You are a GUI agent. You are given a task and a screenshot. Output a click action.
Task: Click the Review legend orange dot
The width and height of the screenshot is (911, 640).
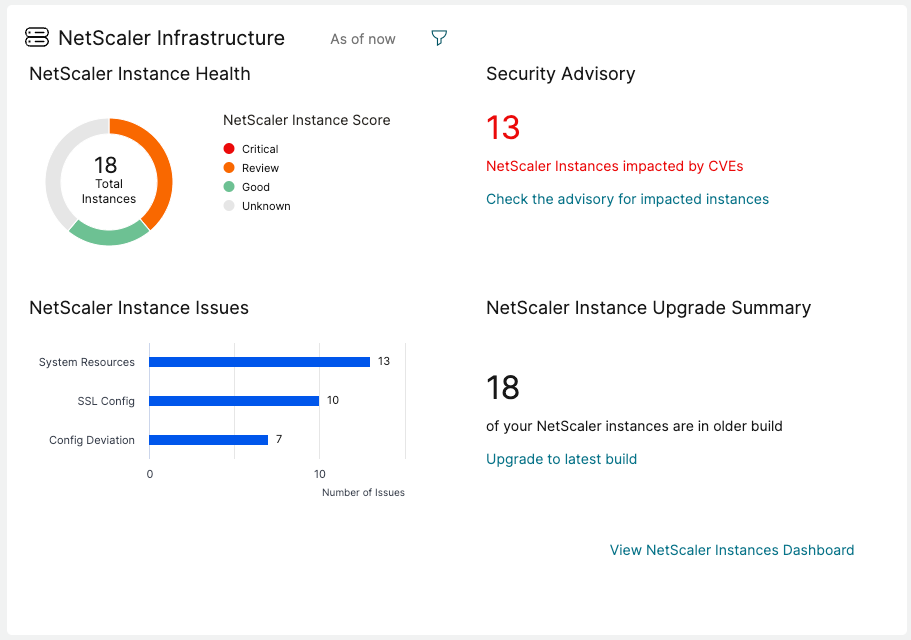click(x=229, y=168)
